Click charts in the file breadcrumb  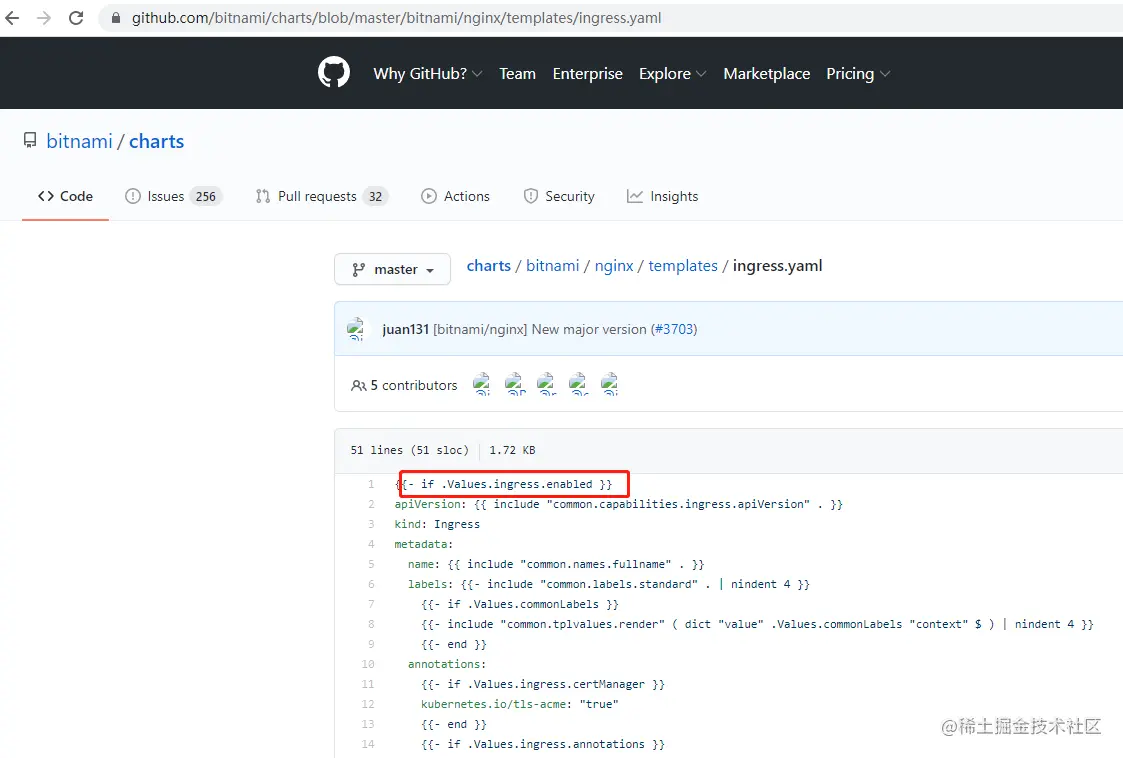(x=488, y=266)
